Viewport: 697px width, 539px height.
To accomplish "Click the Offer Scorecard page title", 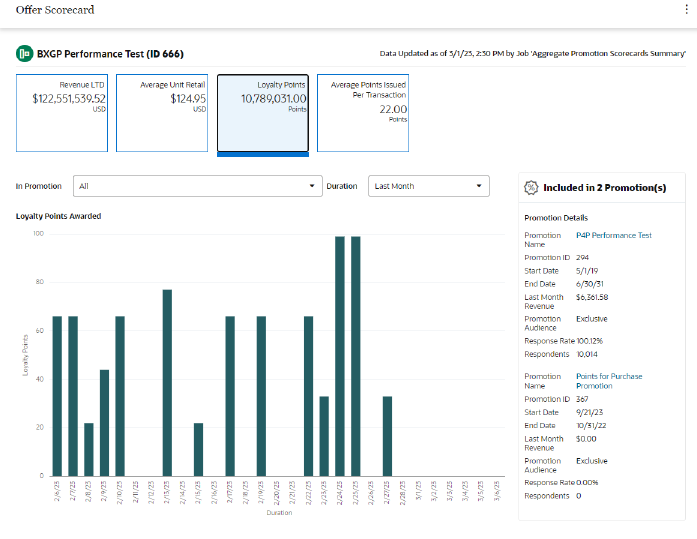I will pyautogui.click(x=55, y=10).
